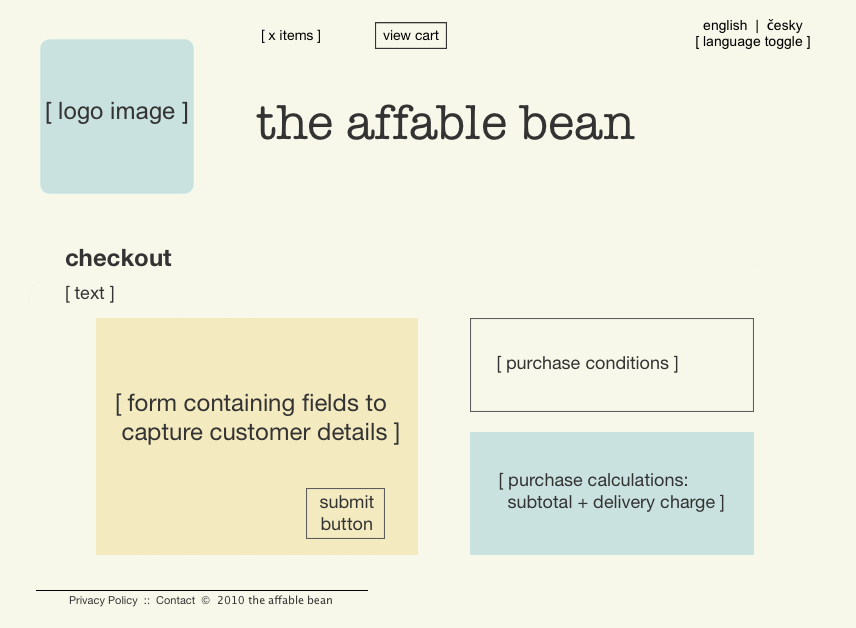
Task: Click the purchase calculations panel
Action: click(x=611, y=492)
